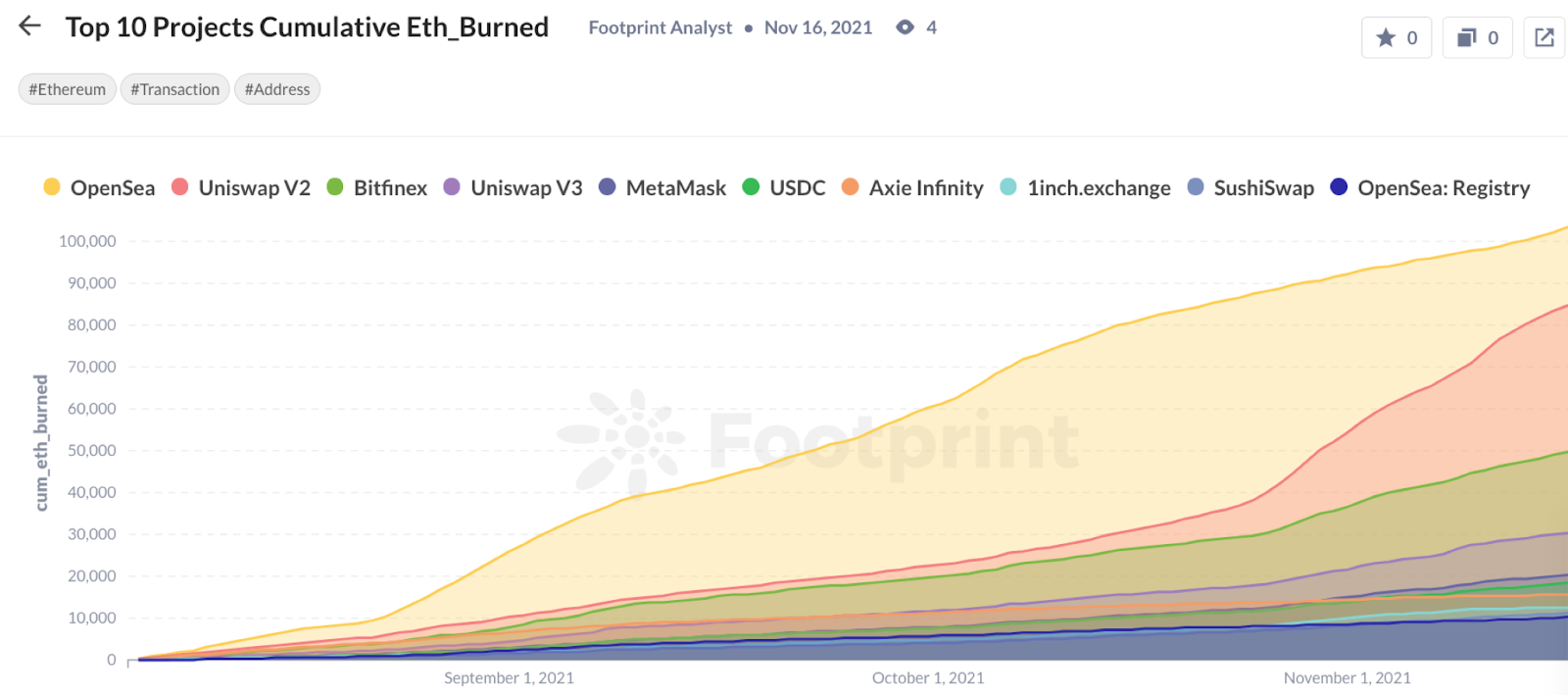This screenshot has height=695, width=1568.
Task: Click the Axie Infinity orange legend dot
Action: pos(850,187)
